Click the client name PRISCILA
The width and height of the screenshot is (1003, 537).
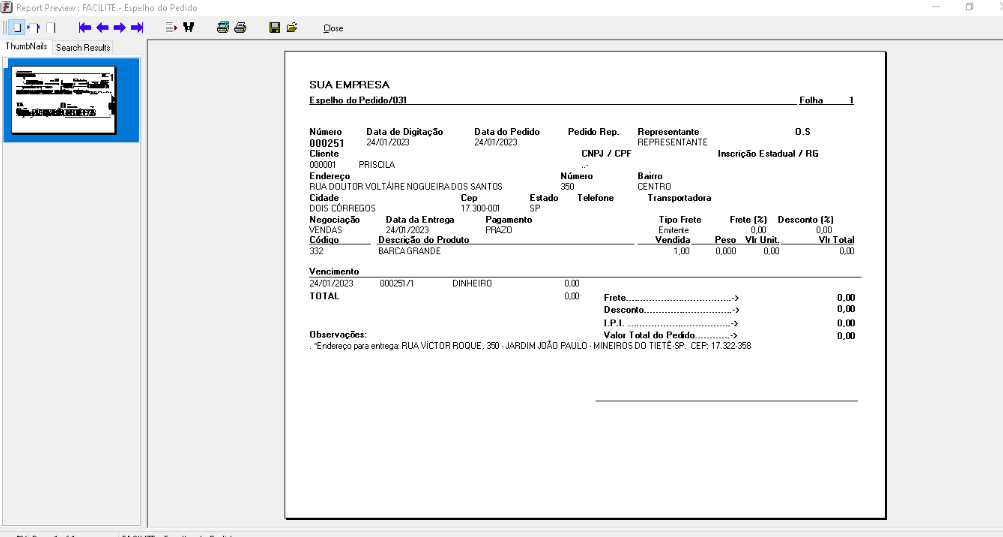pos(377,164)
